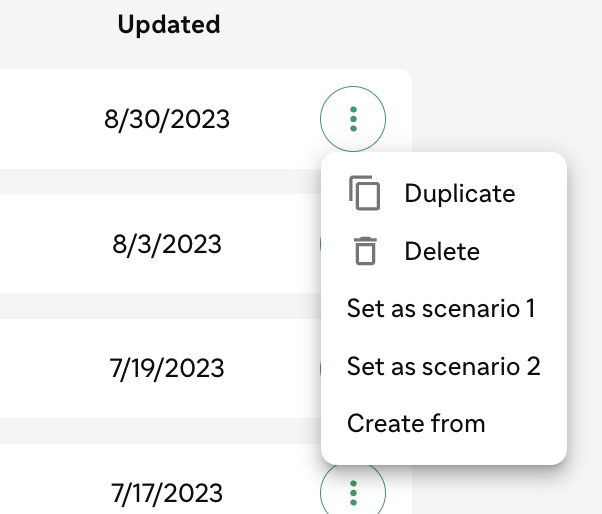Choose the Delete menu entry text
This screenshot has width=602, height=514.
coord(442,251)
